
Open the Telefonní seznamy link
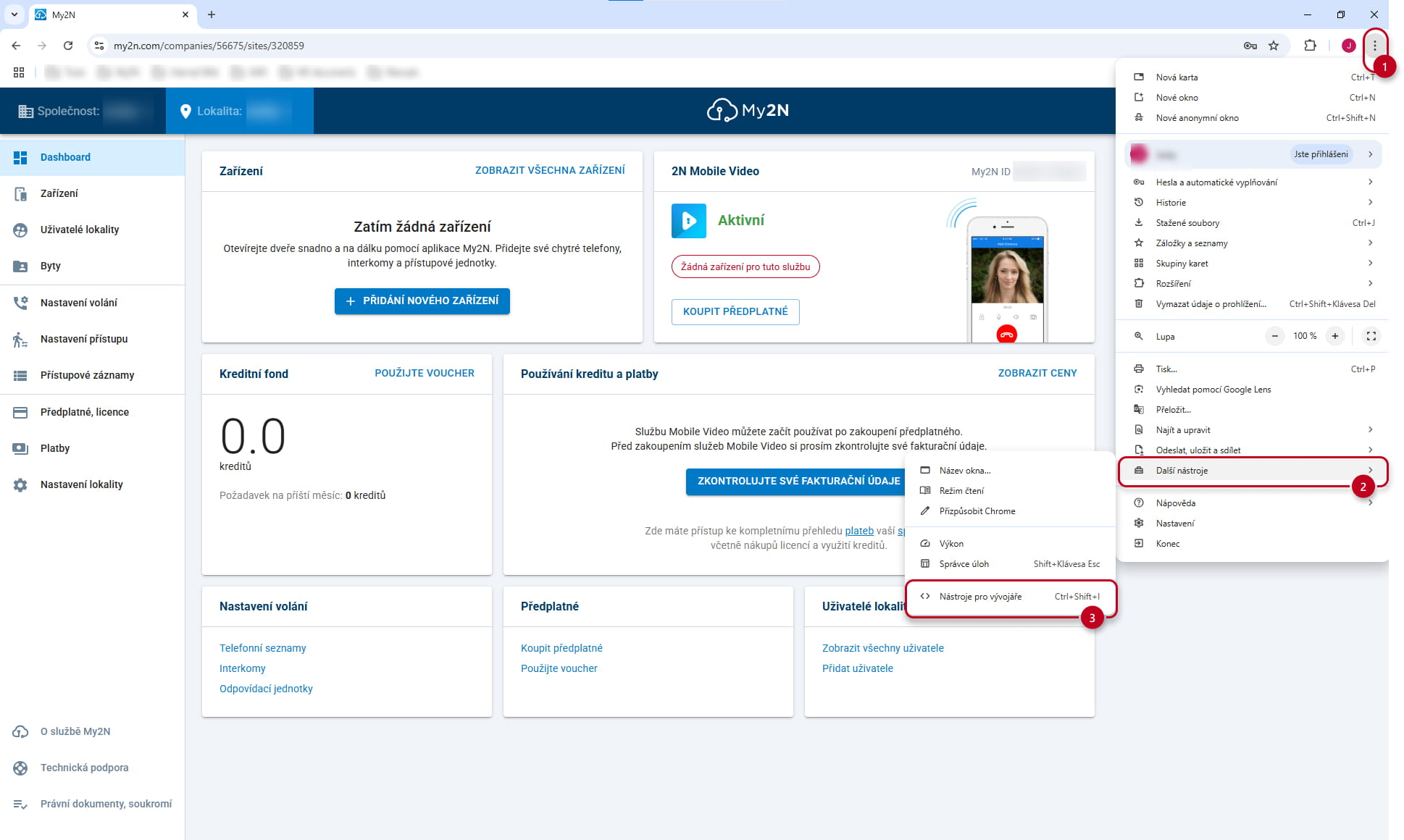point(263,648)
